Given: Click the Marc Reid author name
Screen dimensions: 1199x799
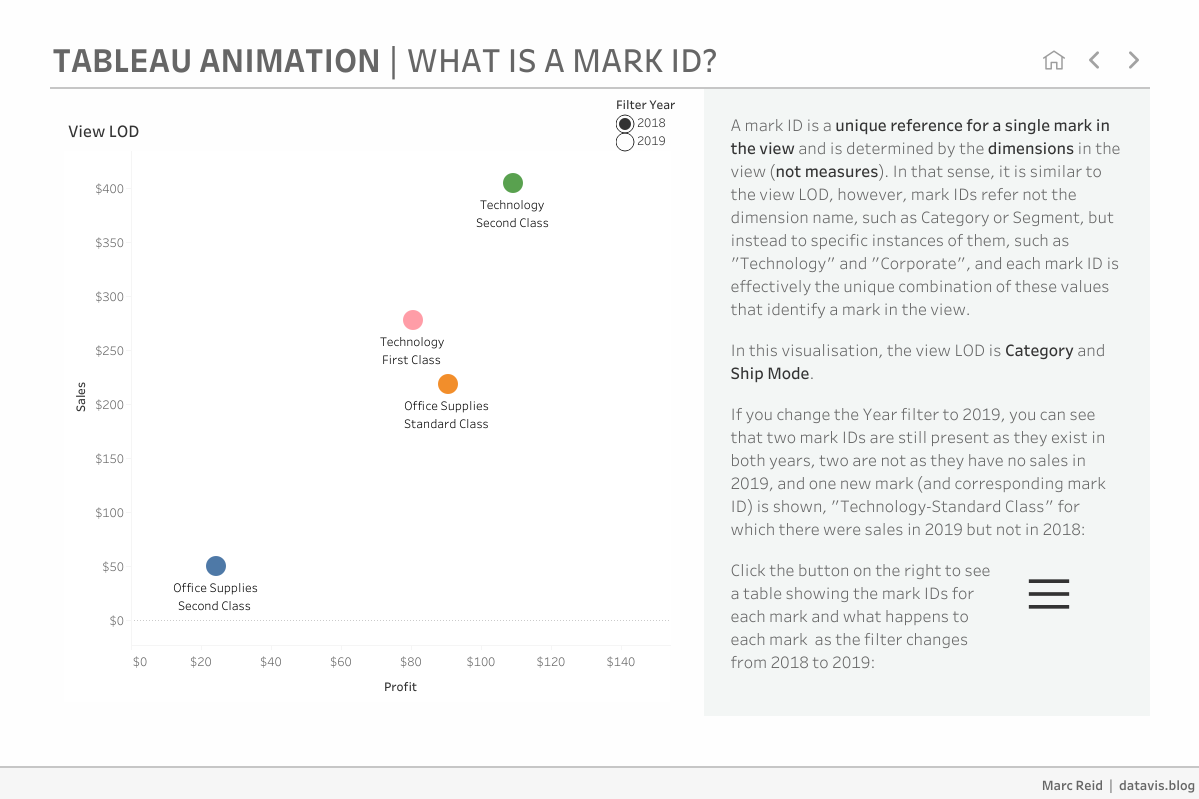Looking at the screenshot, I should (x=1070, y=785).
